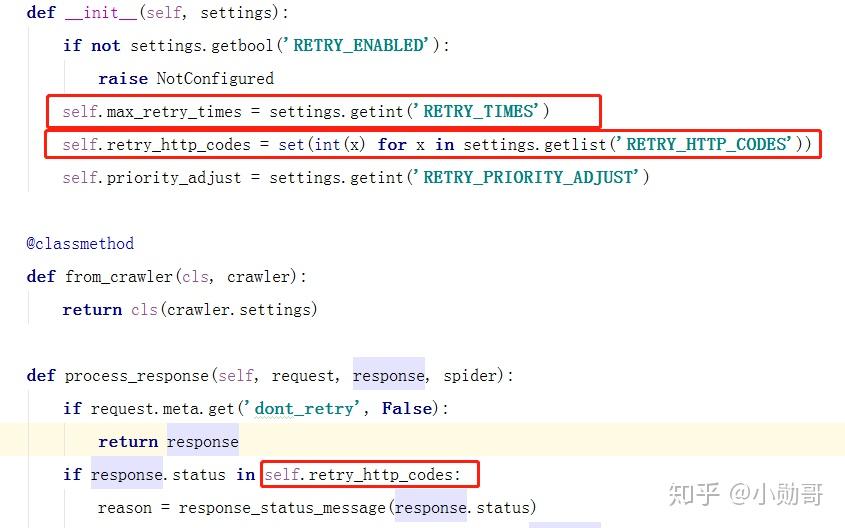The height and width of the screenshot is (528, 845).
Task: Click 'from_crawler' function name
Action: (x=119, y=276)
